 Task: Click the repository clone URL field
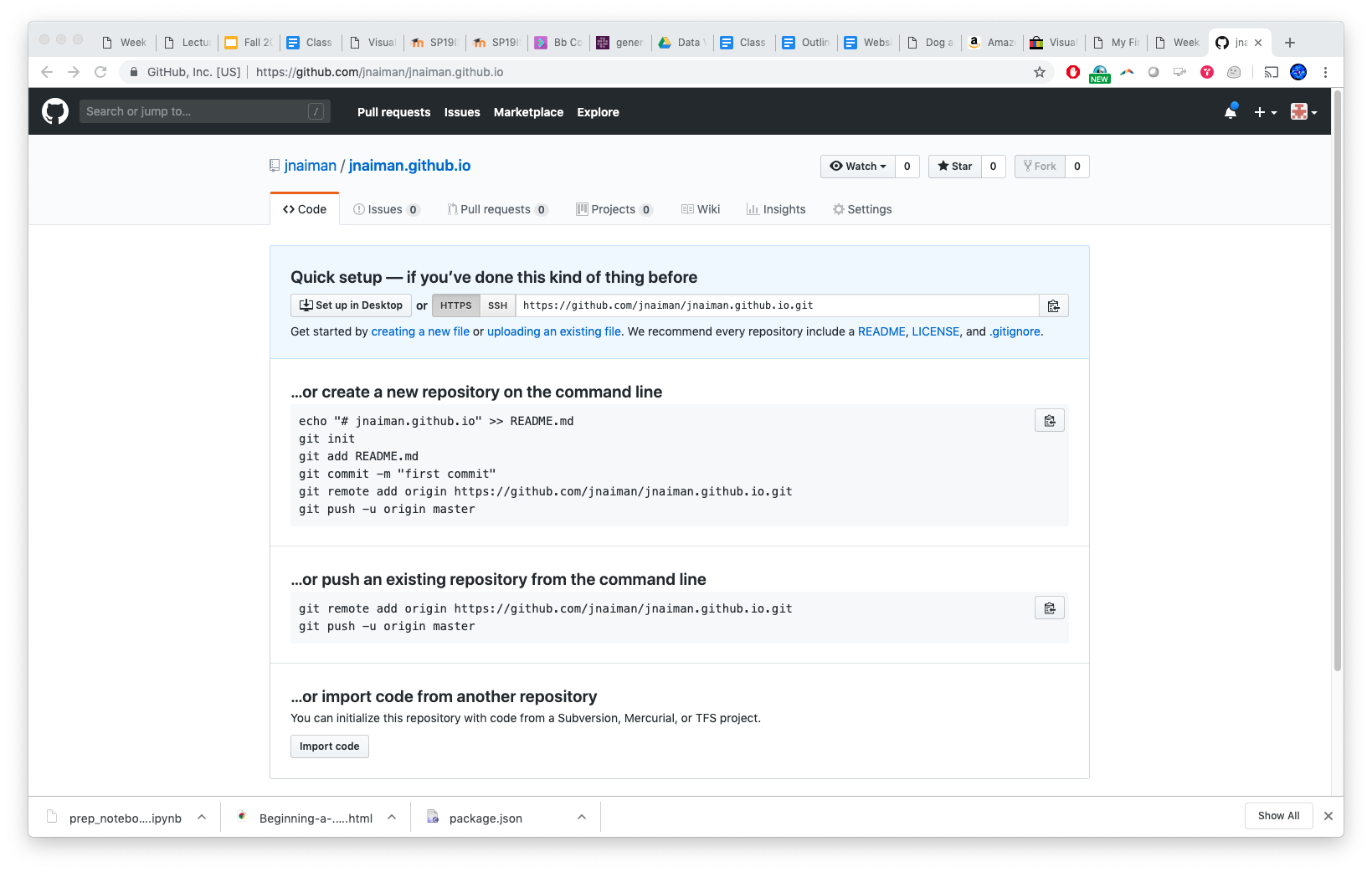tap(777, 305)
